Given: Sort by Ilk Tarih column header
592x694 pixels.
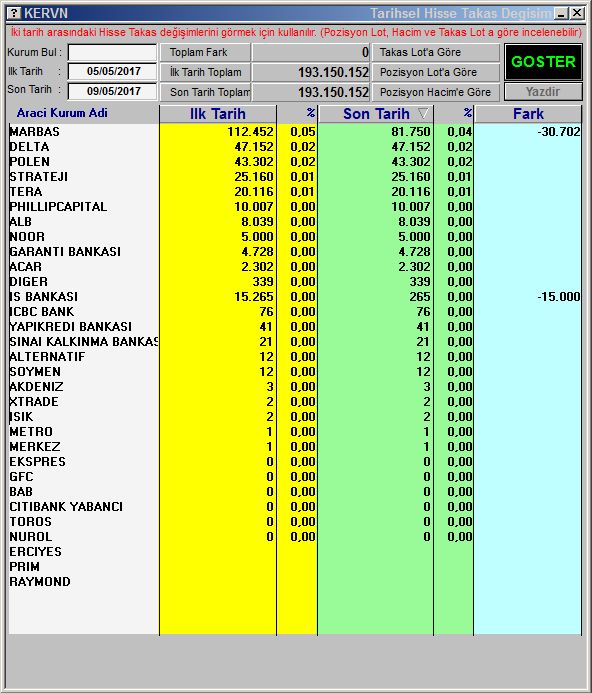Looking at the screenshot, I should click(218, 114).
